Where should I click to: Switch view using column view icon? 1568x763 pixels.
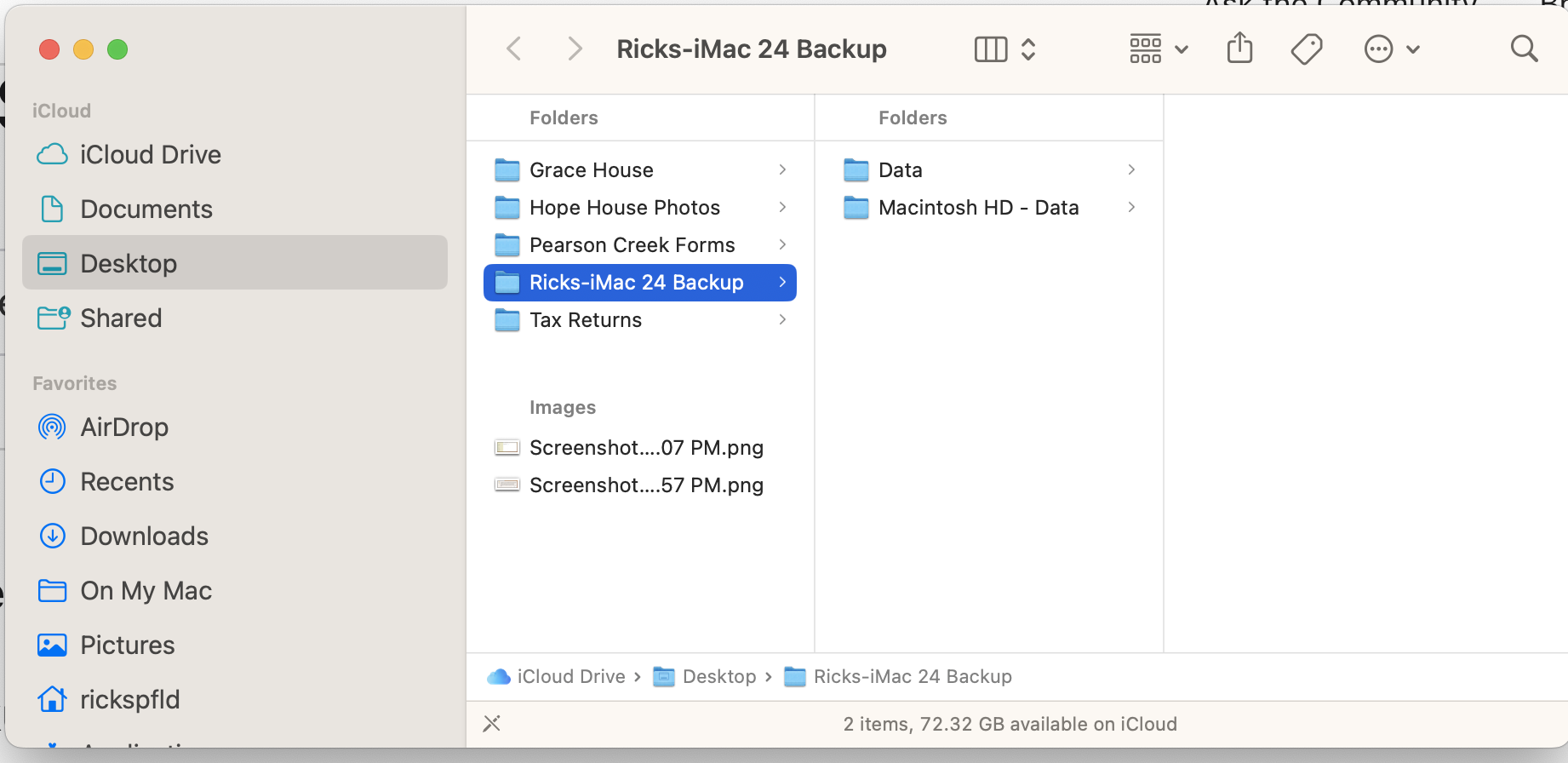tap(991, 49)
